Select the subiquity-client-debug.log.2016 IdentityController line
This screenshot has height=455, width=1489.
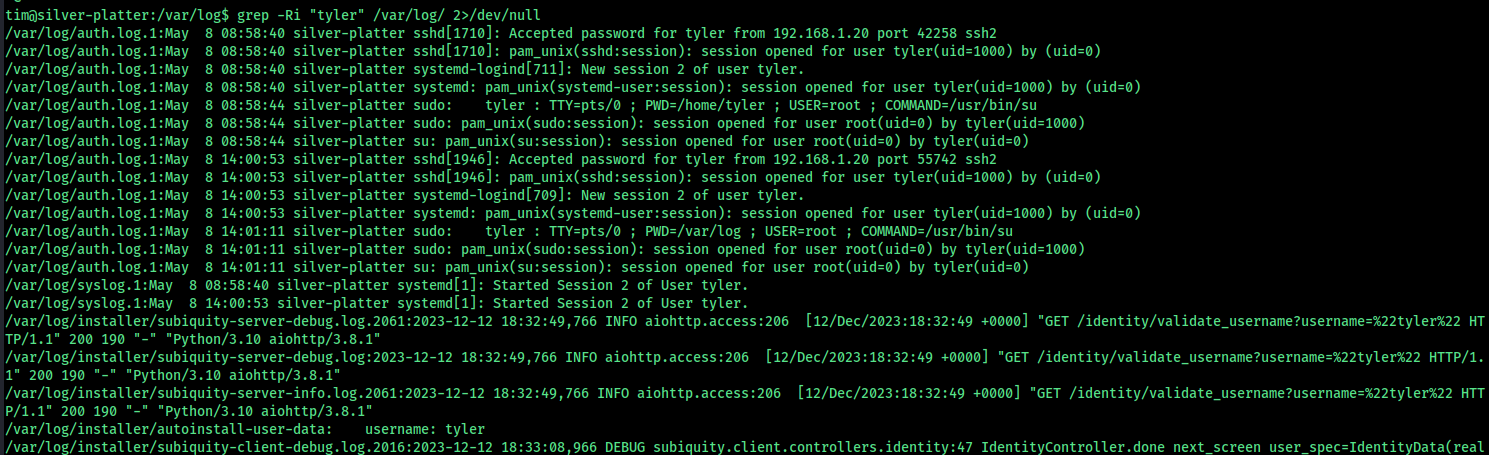(x=746, y=447)
